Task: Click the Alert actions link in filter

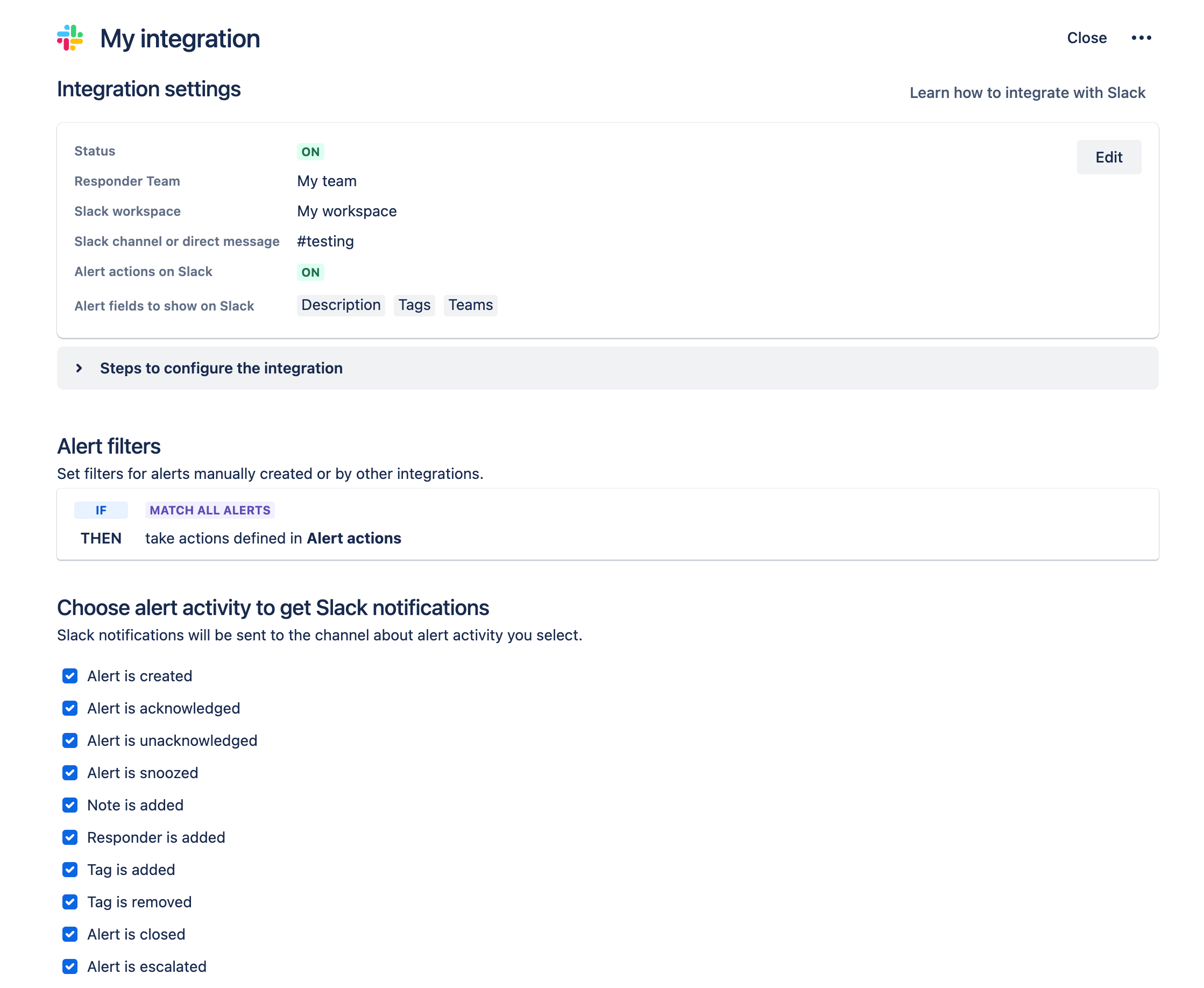Action: (354, 538)
